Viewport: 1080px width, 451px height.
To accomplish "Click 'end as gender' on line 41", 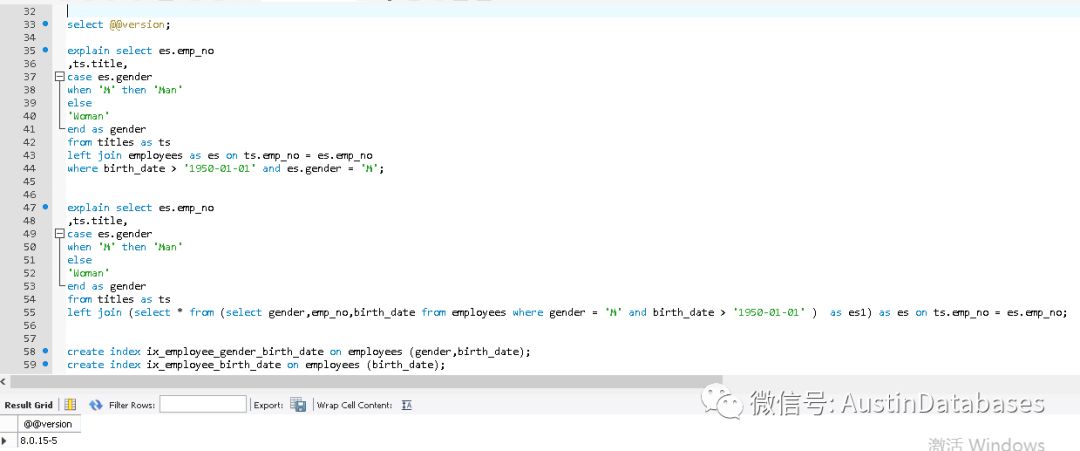I will (107, 129).
